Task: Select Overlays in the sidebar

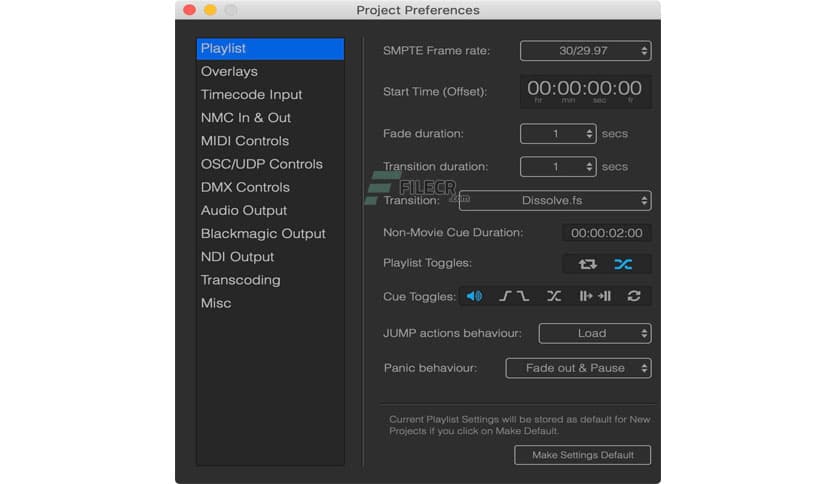Action: [229, 72]
